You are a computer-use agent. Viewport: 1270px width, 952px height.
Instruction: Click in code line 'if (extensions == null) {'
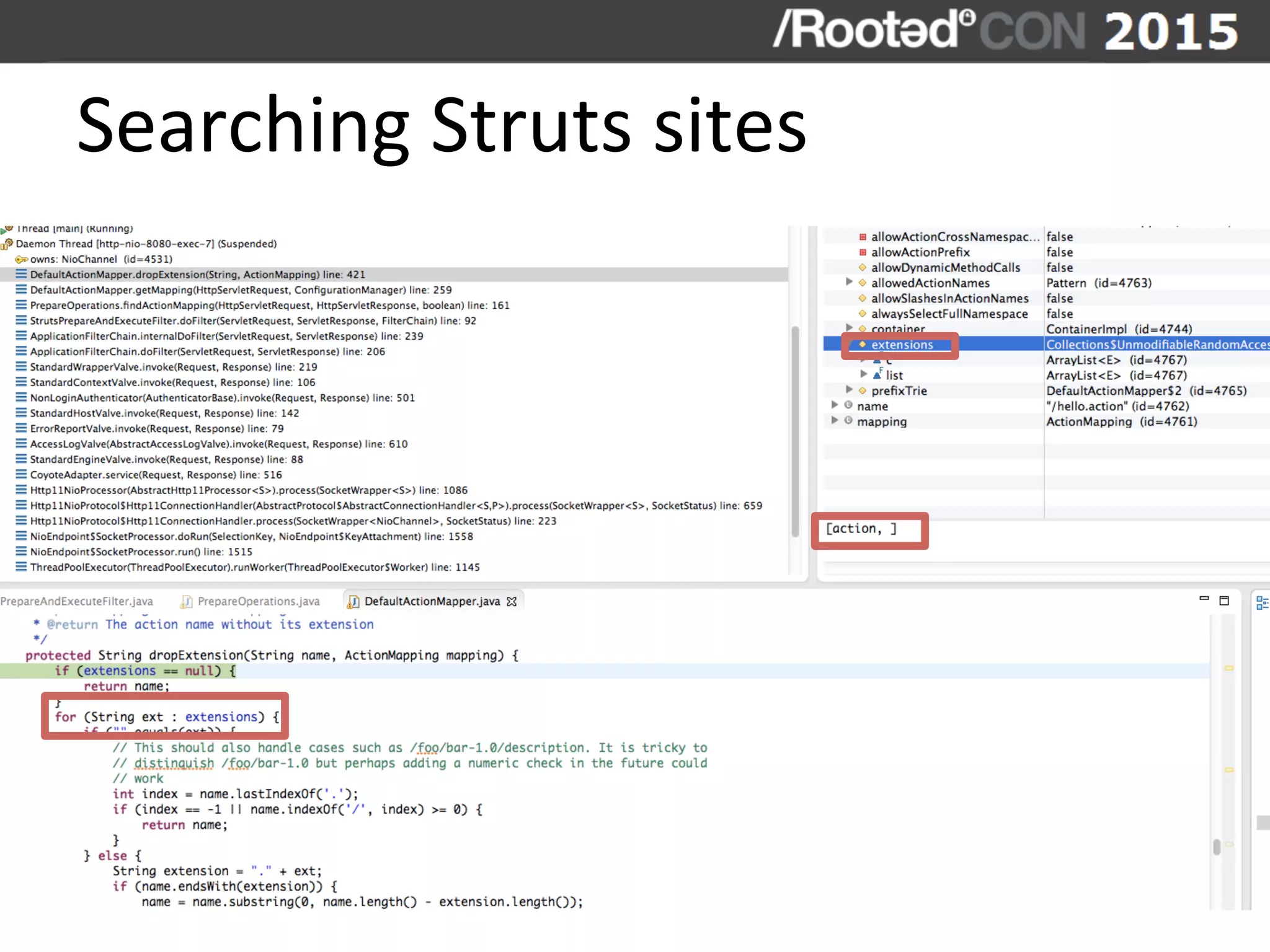click(145, 671)
